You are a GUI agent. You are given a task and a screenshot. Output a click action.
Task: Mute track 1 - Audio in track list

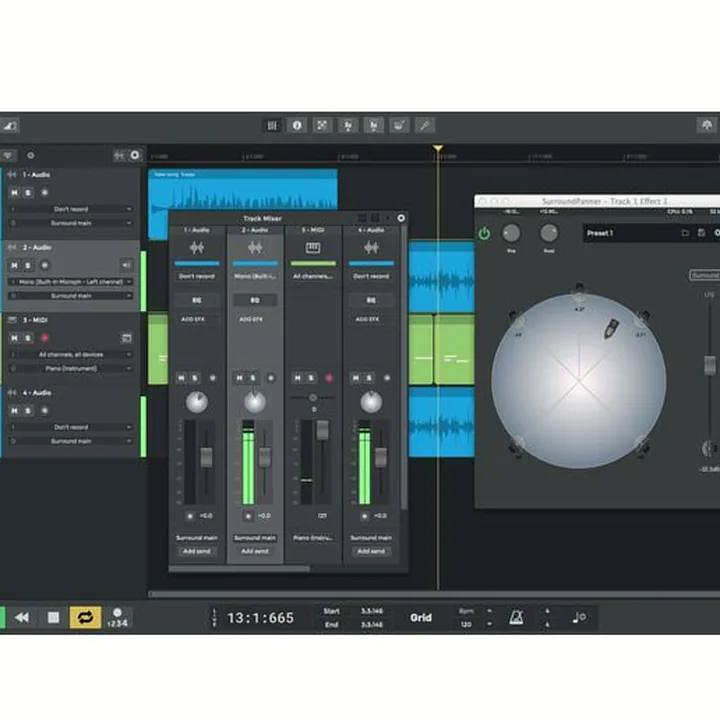click(14, 192)
